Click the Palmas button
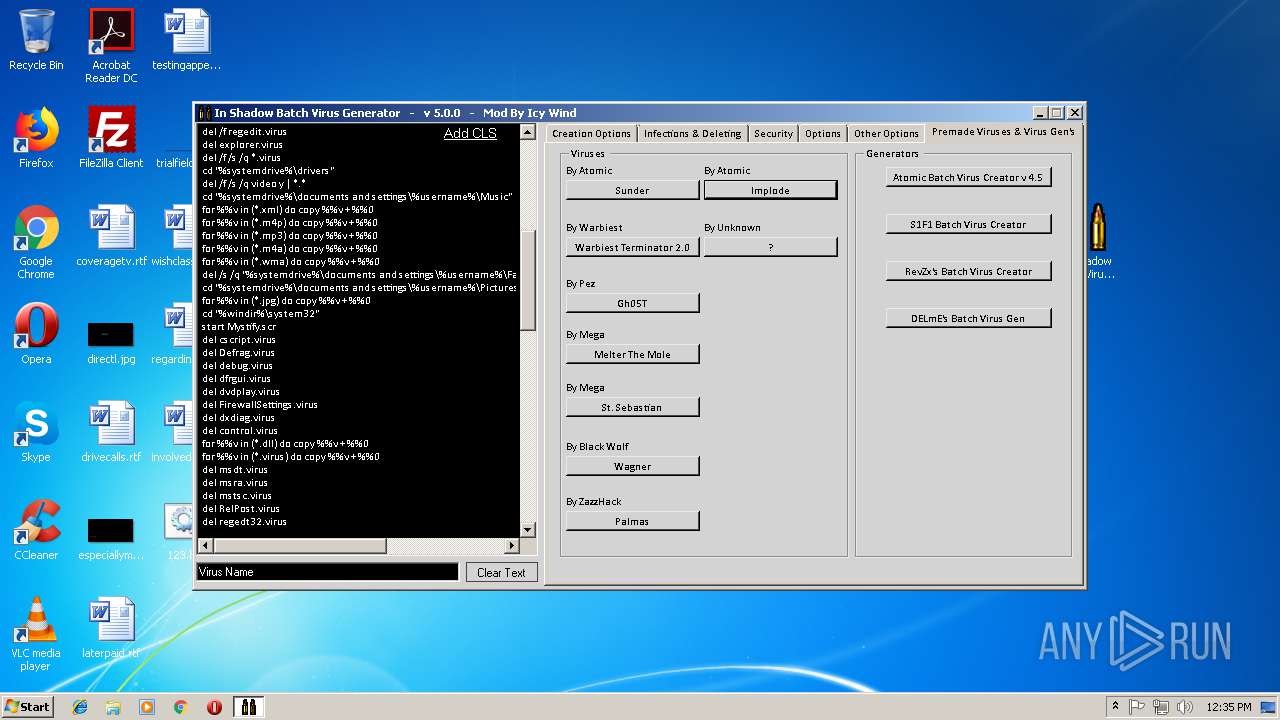This screenshot has height=720, width=1280. tap(632, 521)
